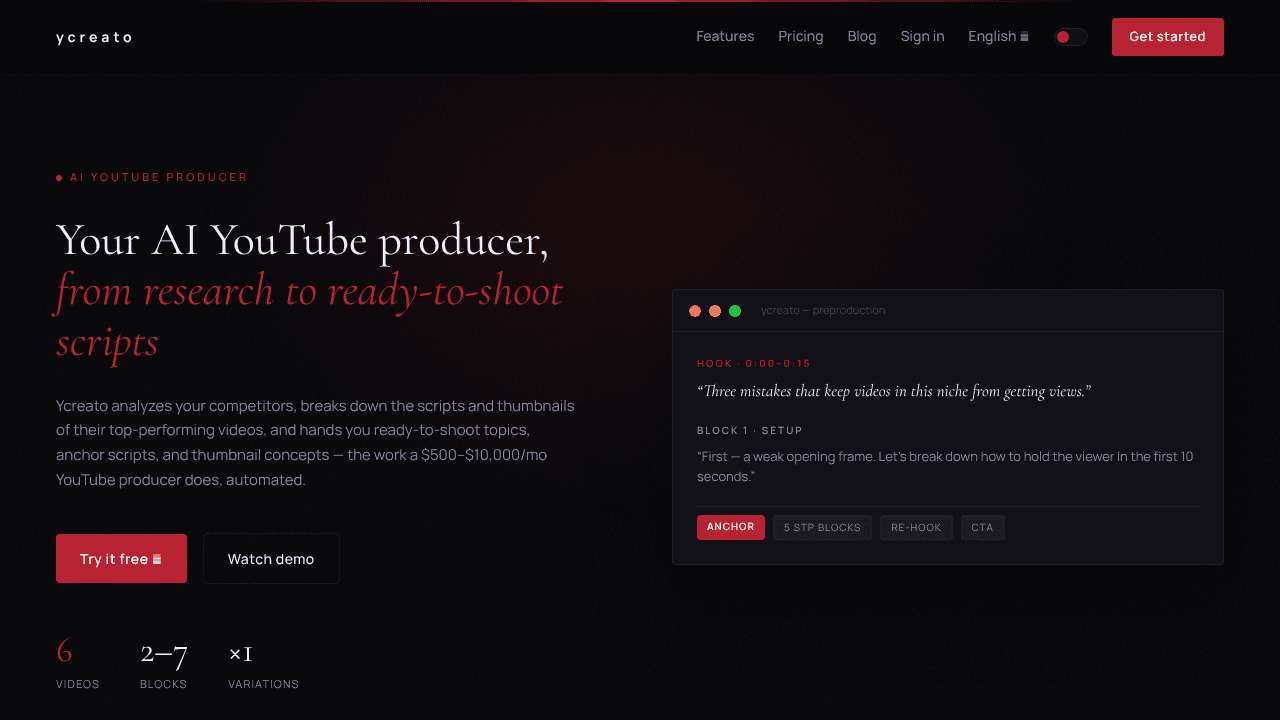Click Sign in in the header
Screen dimensions: 1280x720
922,36
